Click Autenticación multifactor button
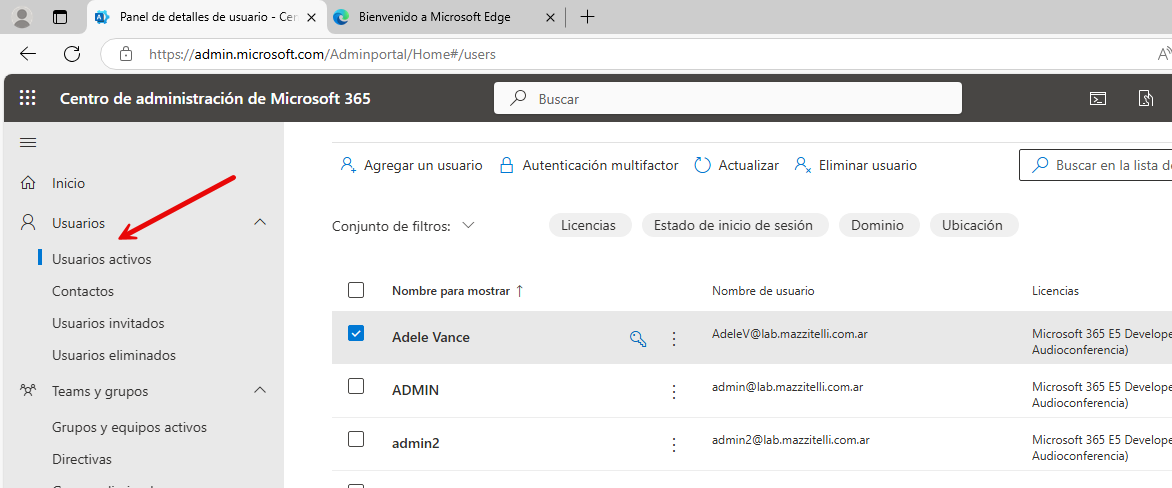 [x=588, y=165]
